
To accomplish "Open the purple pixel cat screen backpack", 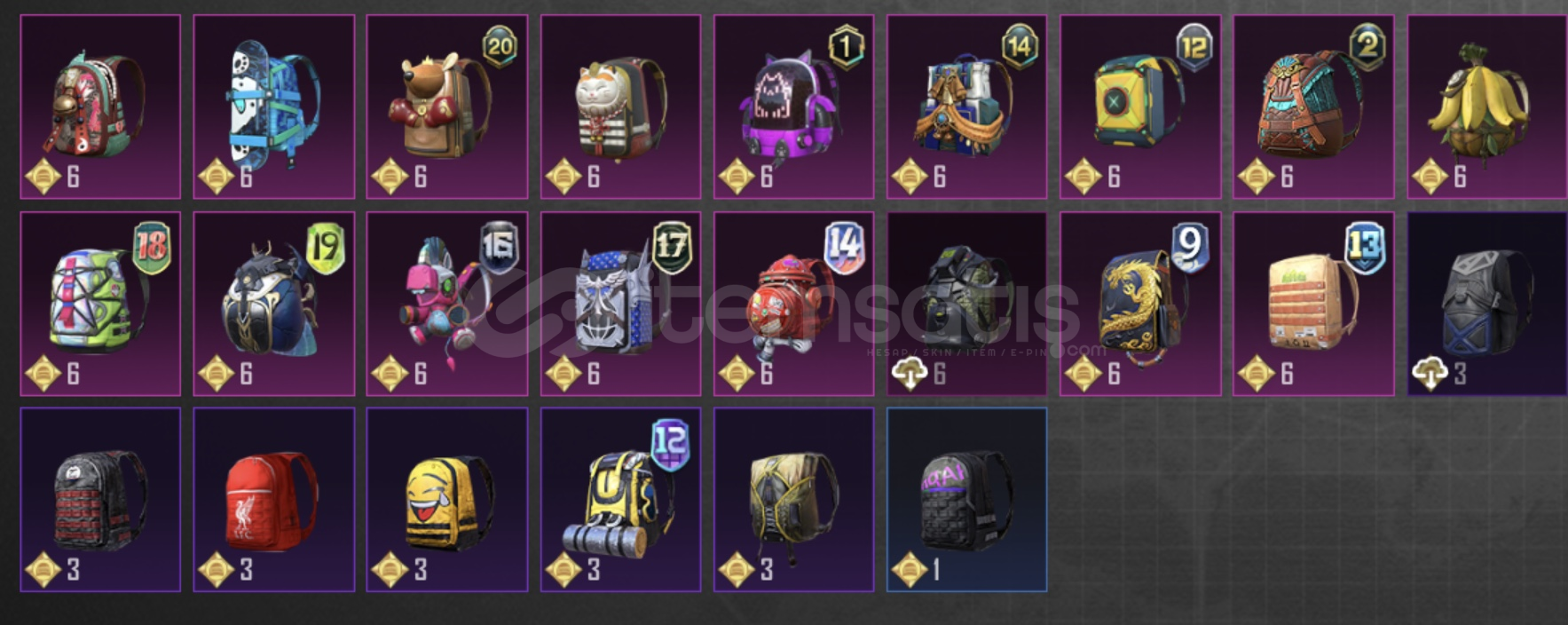I will [793, 107].
